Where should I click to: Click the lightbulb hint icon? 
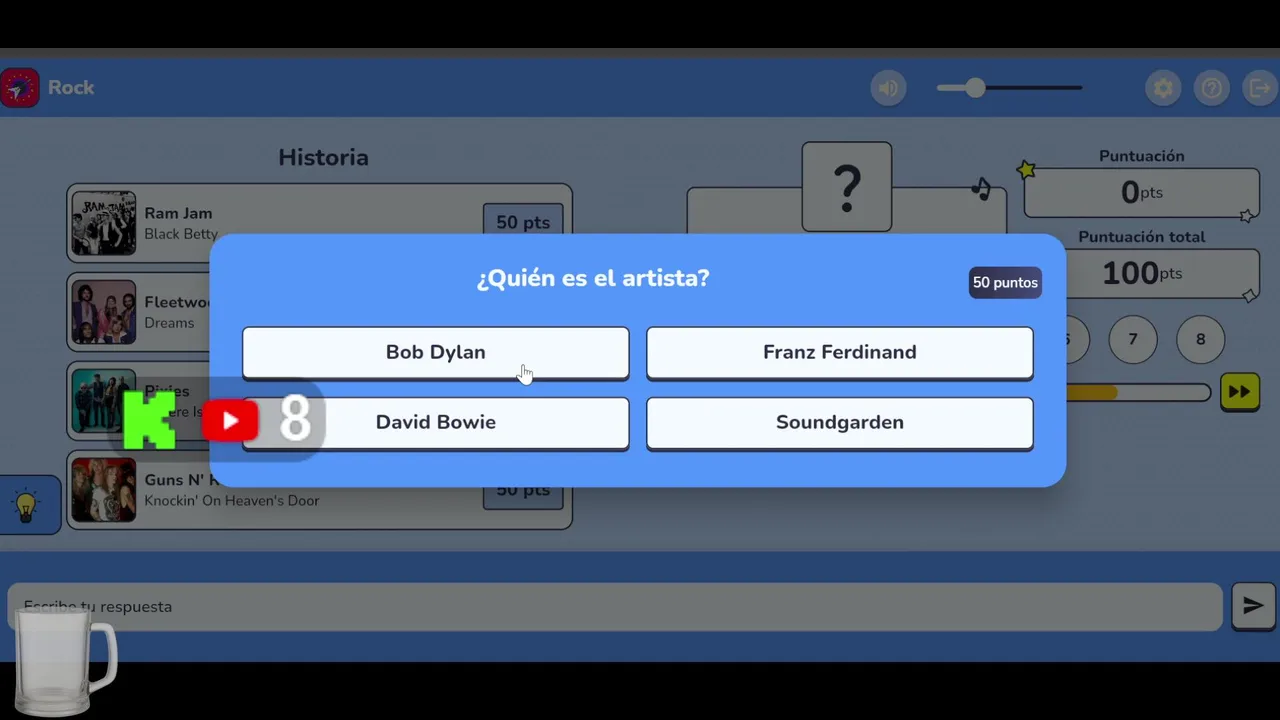(x=27, y=505)
